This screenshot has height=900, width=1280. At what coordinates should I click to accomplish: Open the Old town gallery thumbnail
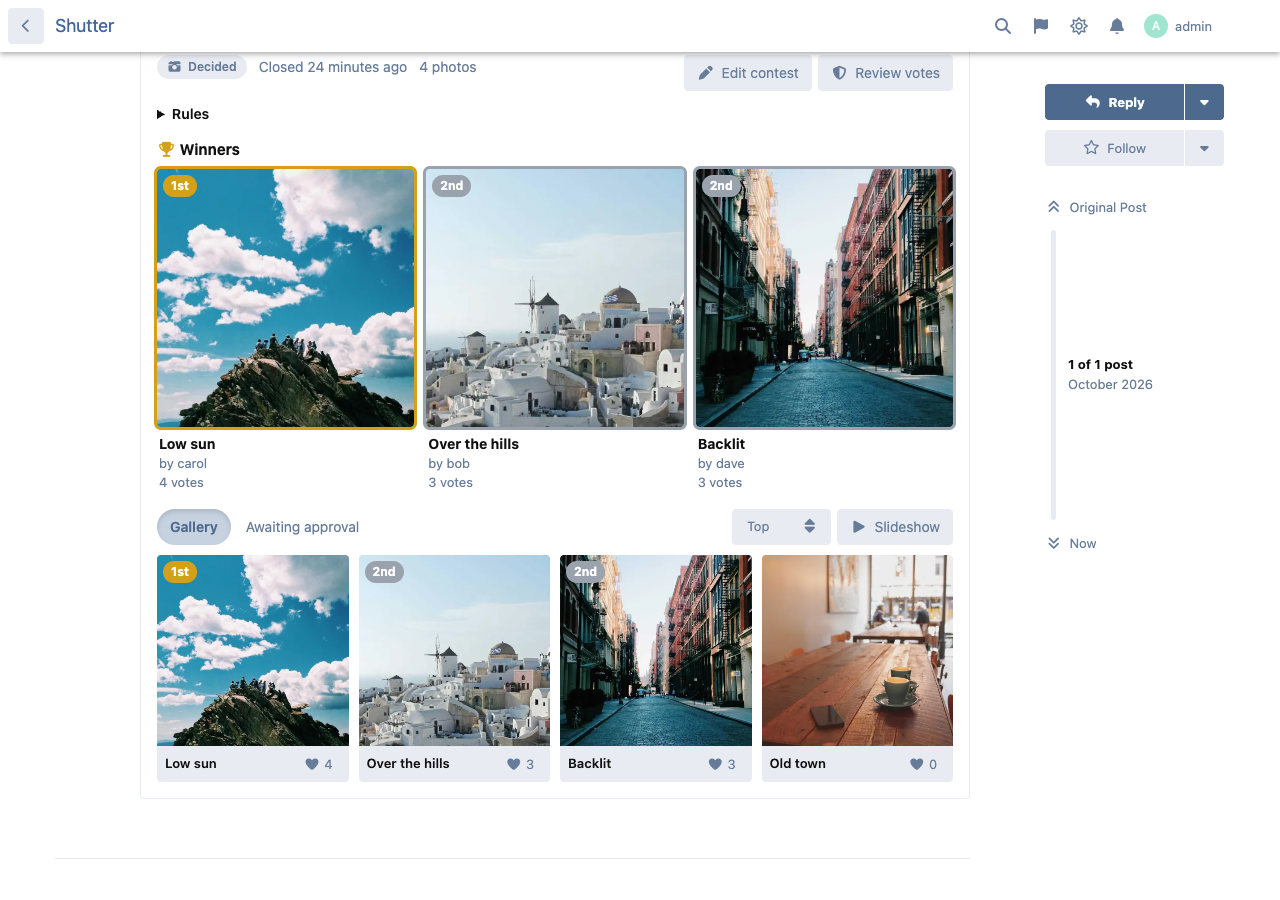pyautogui.click(x=857, y=650)
